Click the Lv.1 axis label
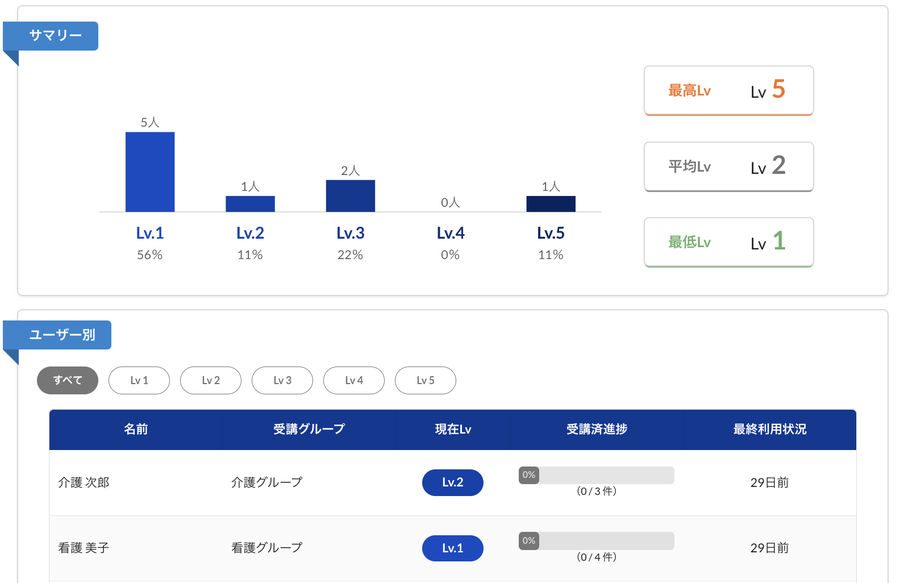The width and height of the screenshot is (900, 583). click(150, 233)
